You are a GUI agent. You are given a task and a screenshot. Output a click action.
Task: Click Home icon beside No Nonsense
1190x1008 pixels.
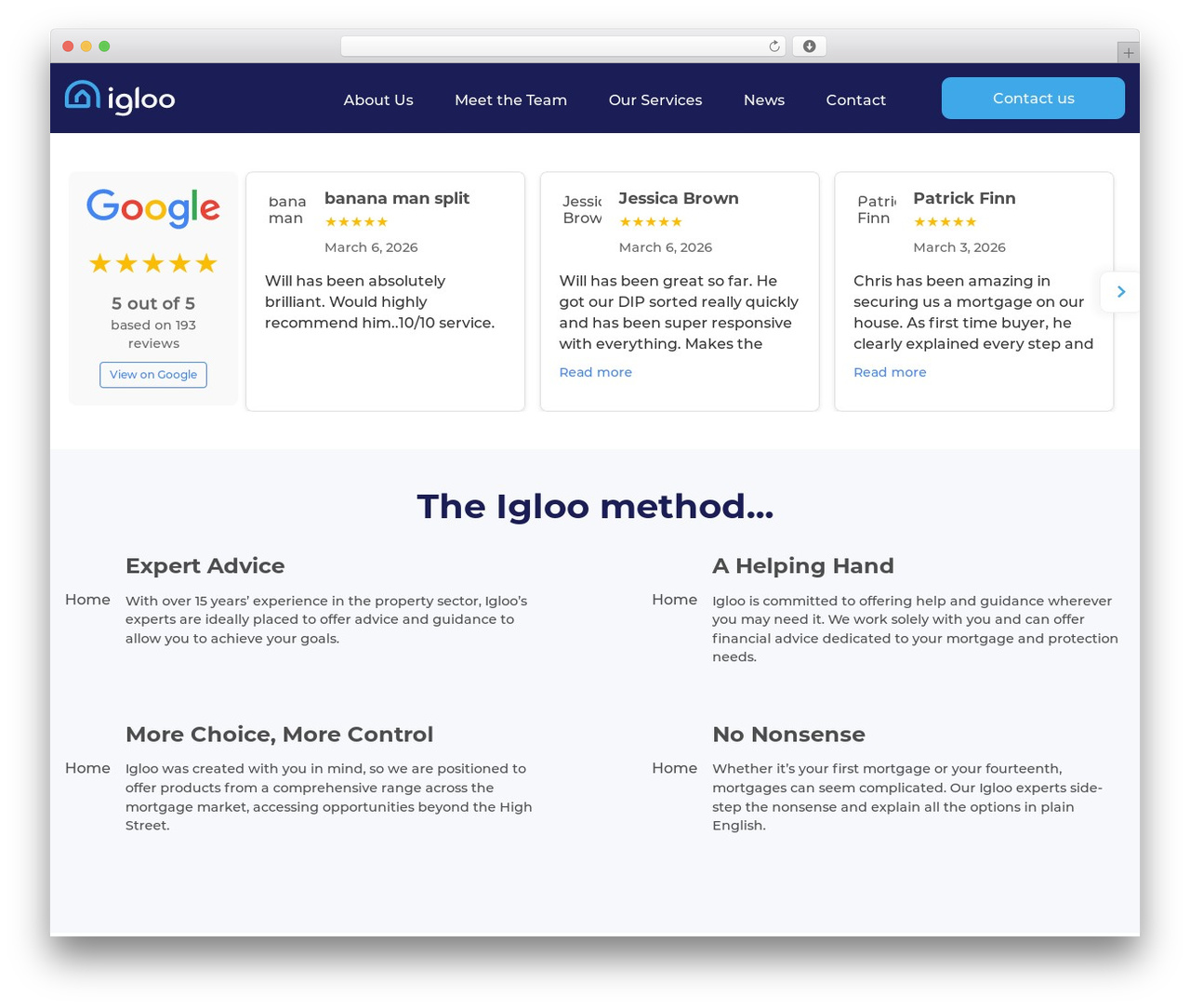(x=674, y=768)
